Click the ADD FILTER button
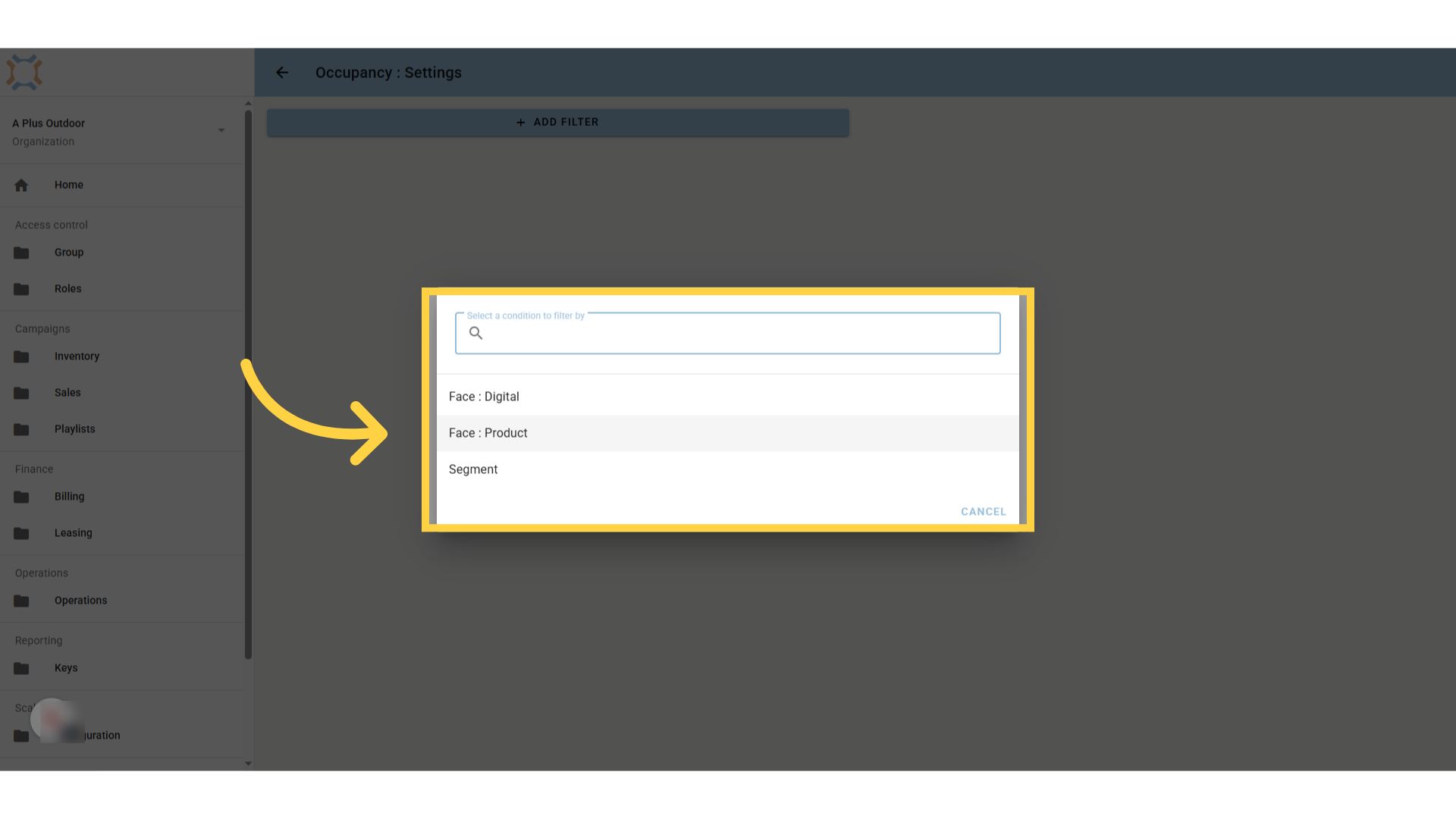Screen dimensions: 1456x819 [558, 122]
